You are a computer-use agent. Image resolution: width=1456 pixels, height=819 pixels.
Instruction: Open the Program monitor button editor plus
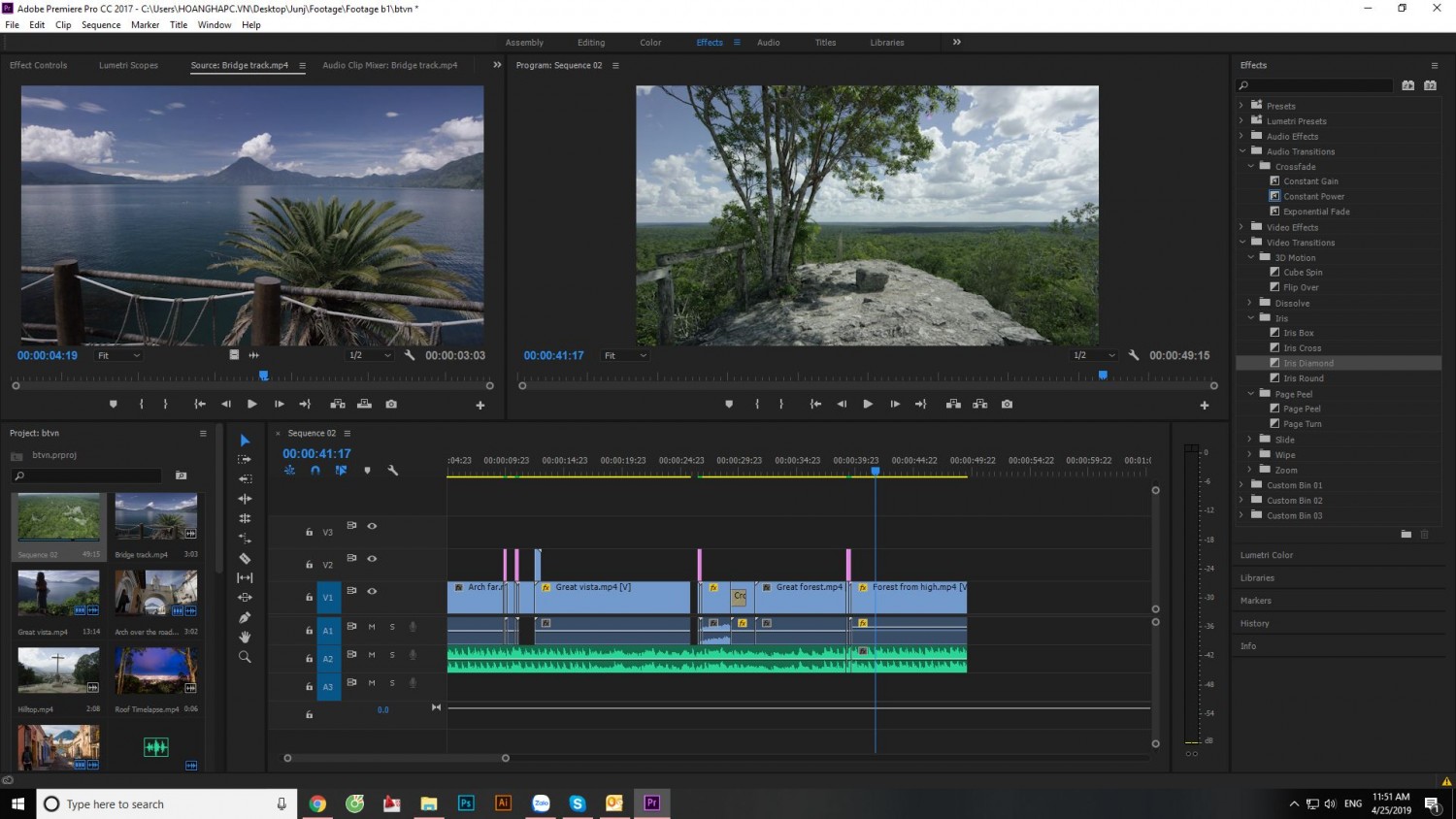tap(1205, 406)
